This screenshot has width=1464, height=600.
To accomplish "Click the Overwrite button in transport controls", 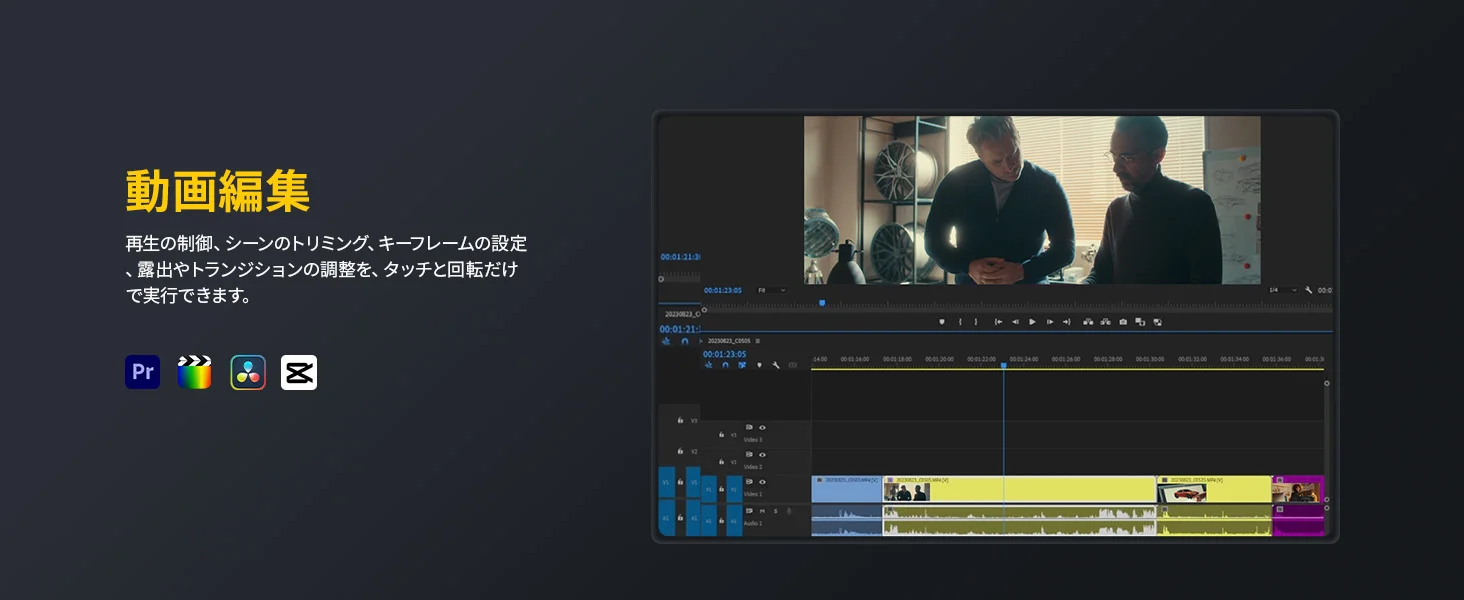I will tap(1158, 322).
